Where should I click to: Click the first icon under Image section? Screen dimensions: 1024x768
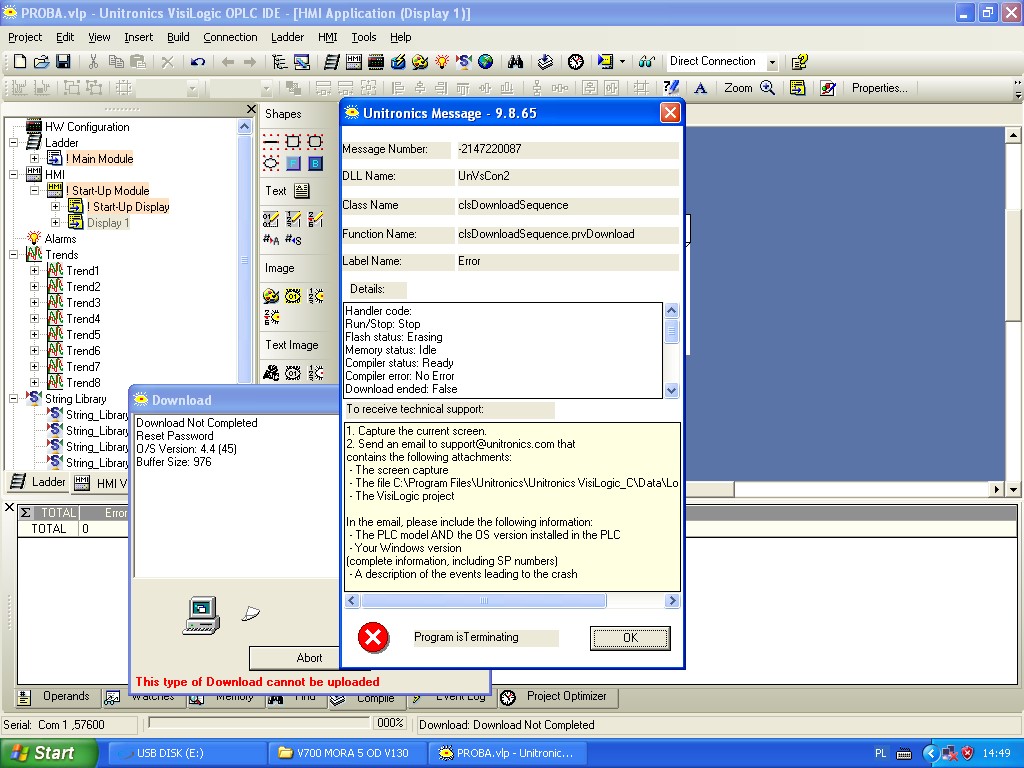[270, 296]
